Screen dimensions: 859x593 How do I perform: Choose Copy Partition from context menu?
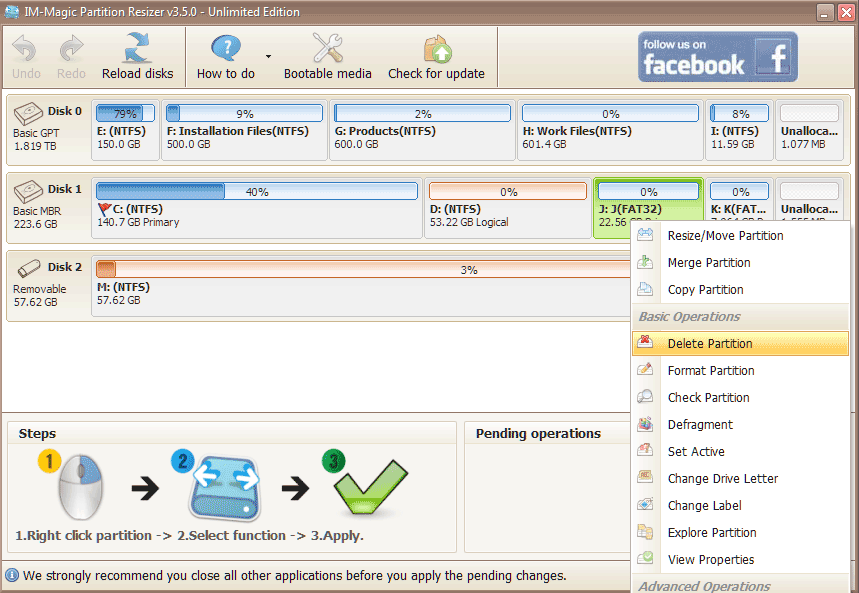[740, 289]
